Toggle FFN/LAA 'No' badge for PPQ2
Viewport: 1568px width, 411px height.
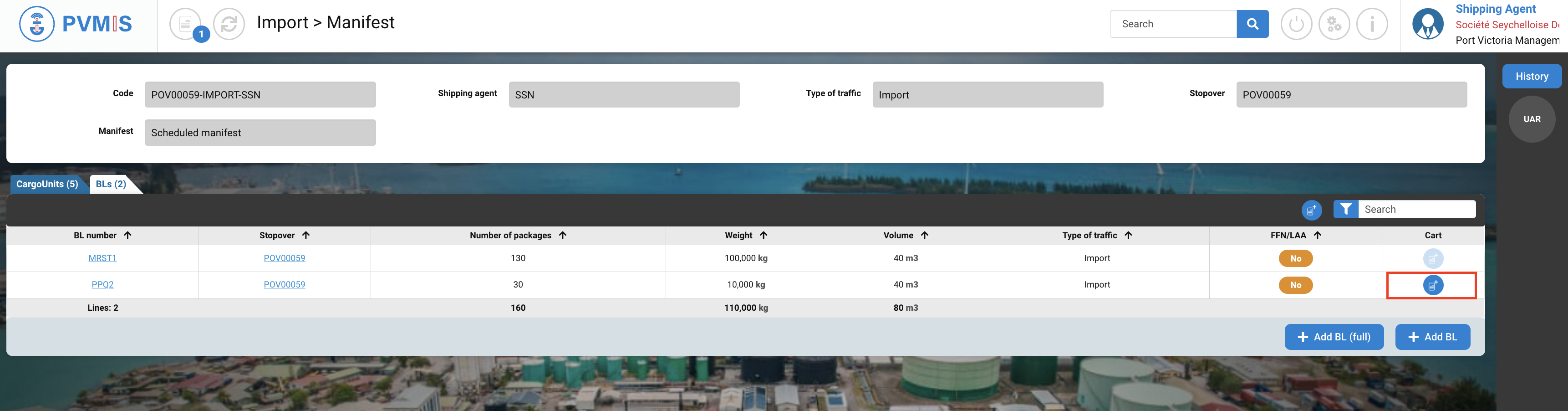tap(1295, 285)
